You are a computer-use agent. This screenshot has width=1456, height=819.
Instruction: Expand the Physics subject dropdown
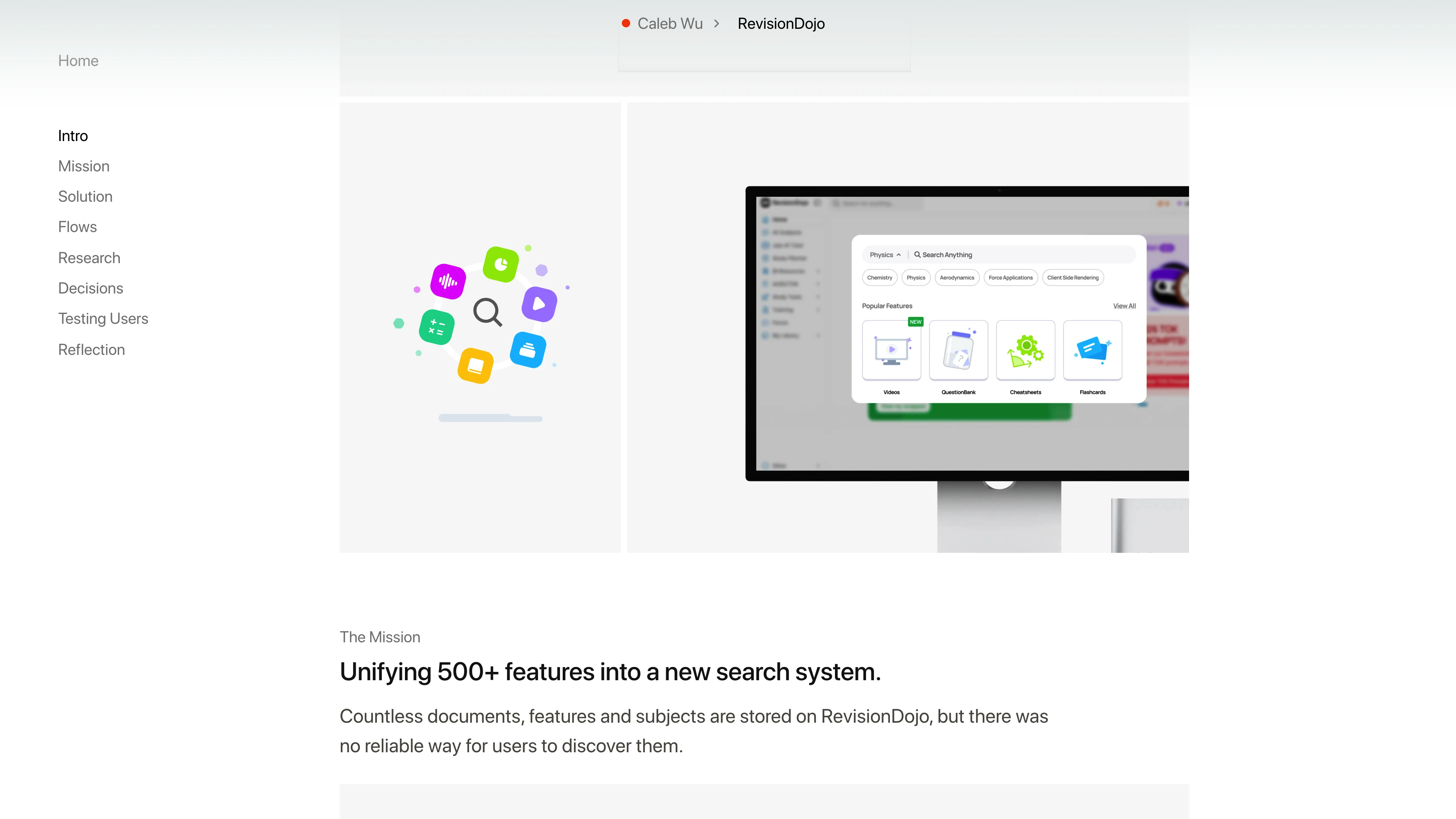[885, 255]
